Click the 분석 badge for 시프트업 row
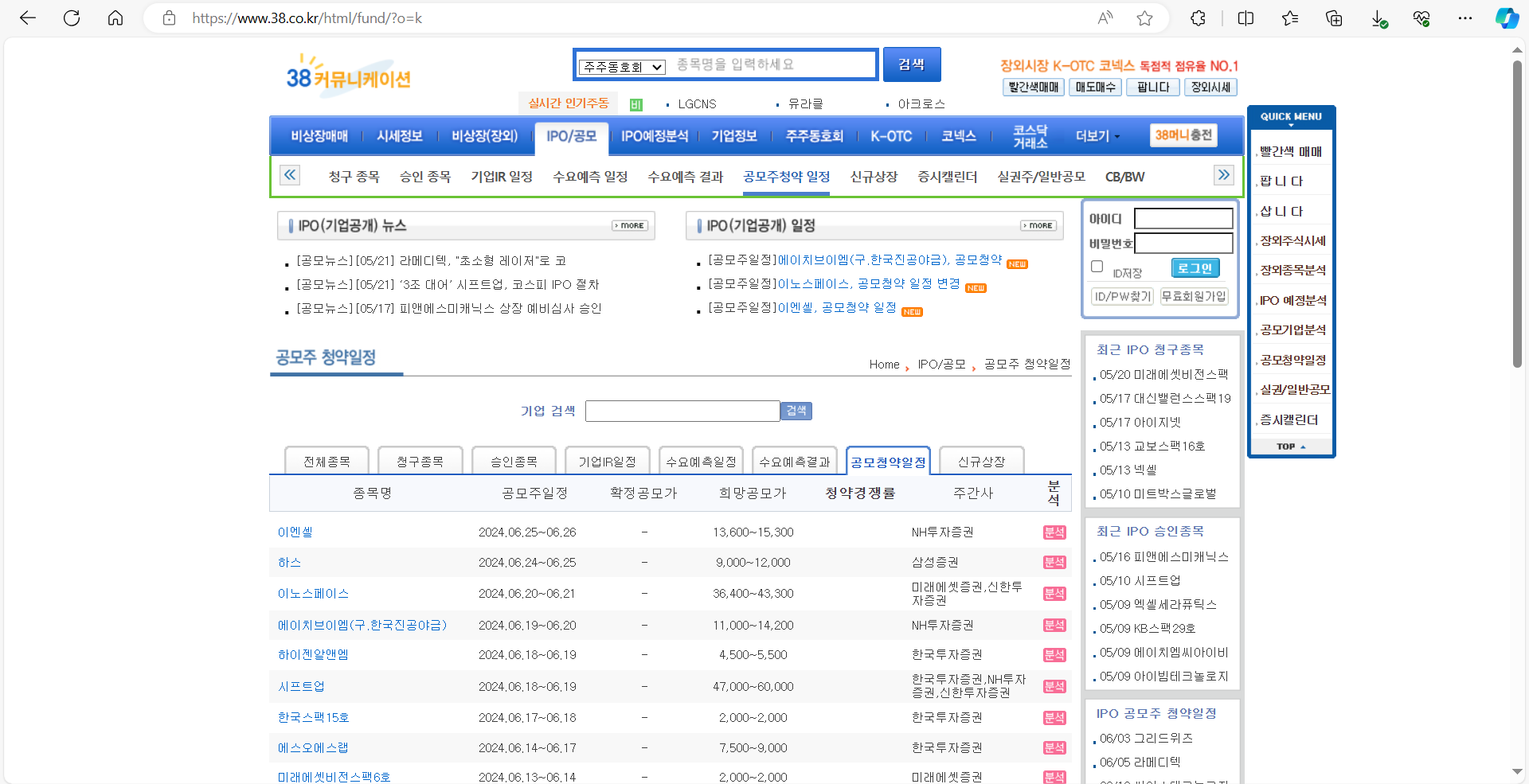Viewport: 1529px width, 784px height. point(1054,686)
